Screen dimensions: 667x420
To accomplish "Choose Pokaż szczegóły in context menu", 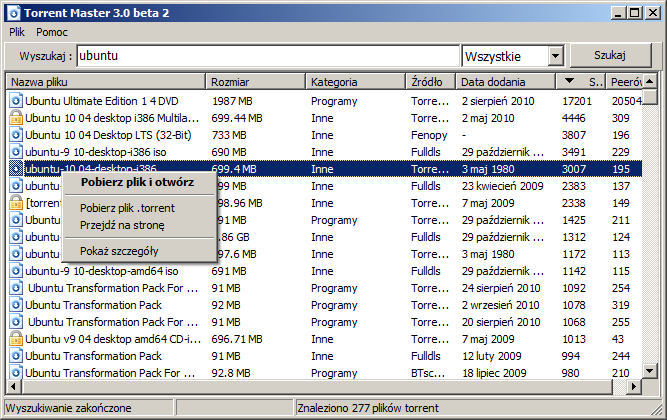I will tap(120, 251).
